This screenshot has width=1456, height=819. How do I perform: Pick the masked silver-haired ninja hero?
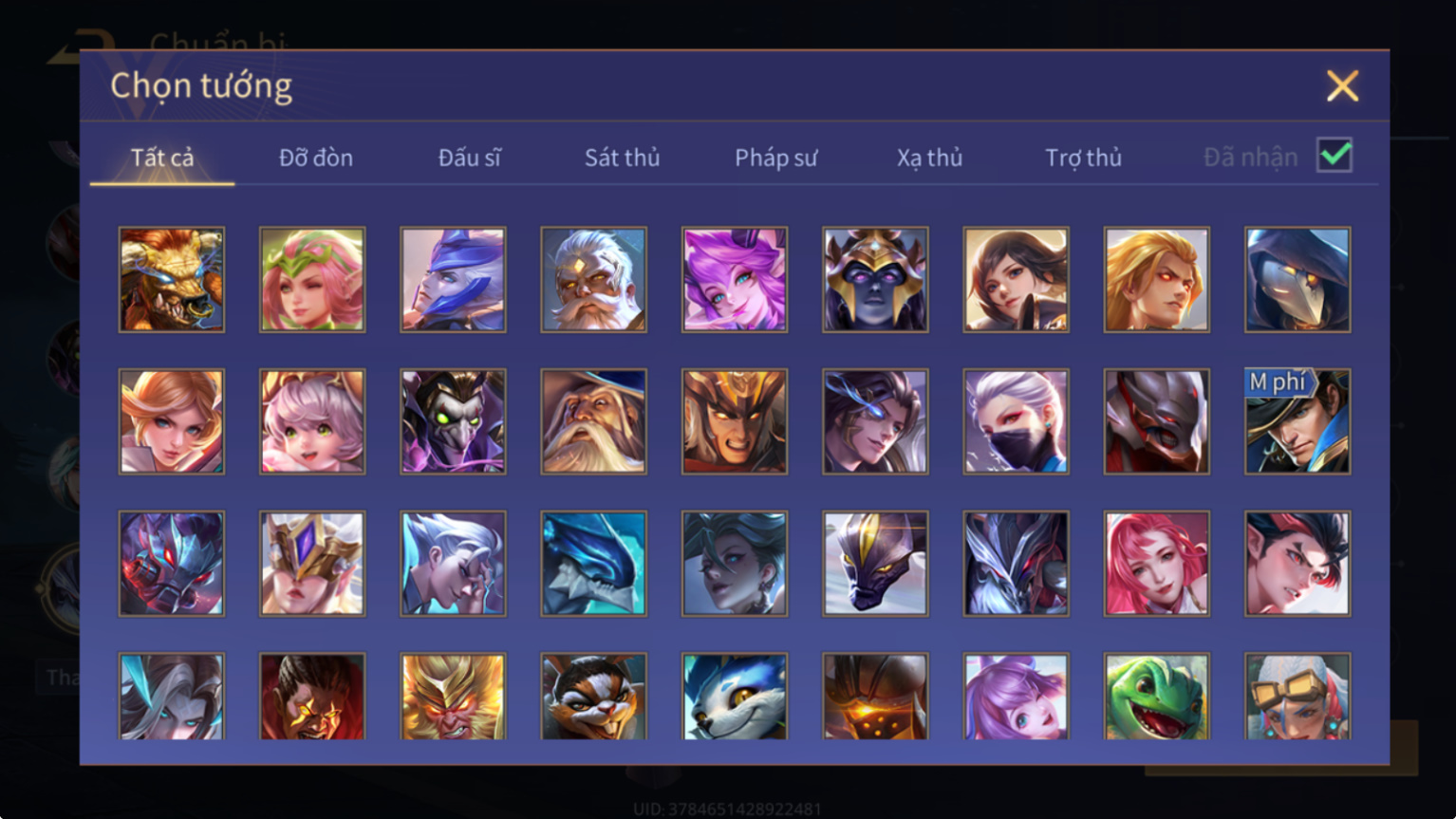(1016, 421)
